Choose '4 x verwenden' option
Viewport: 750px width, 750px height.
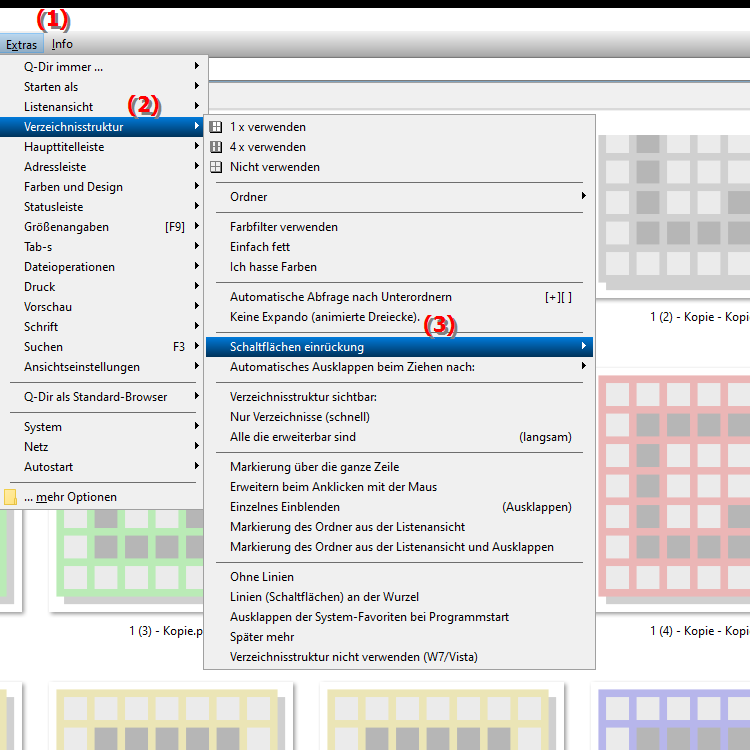coord(399,147)
